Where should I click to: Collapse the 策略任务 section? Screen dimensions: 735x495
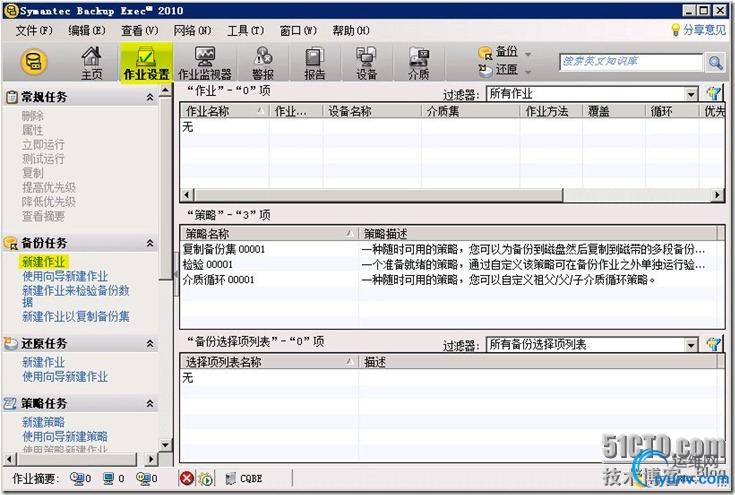click(150, 403)
